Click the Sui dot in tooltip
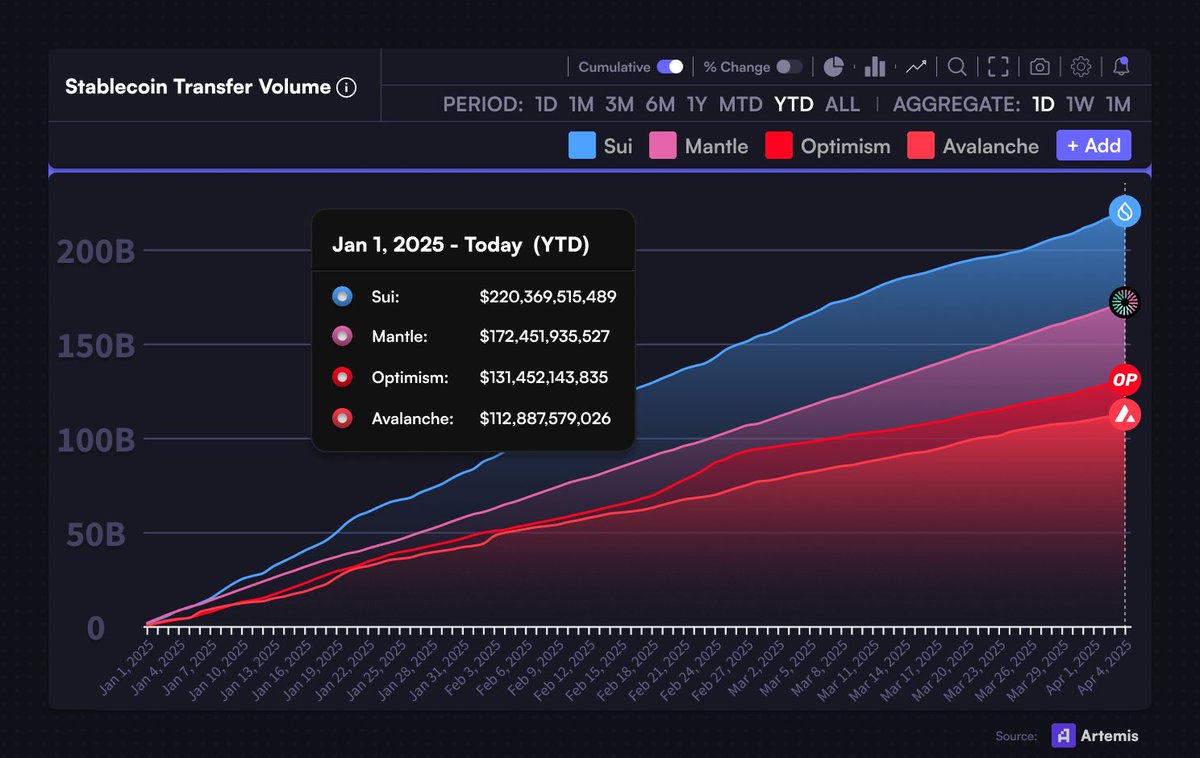This screenshot has width=1200, height=758. [342, 297]
